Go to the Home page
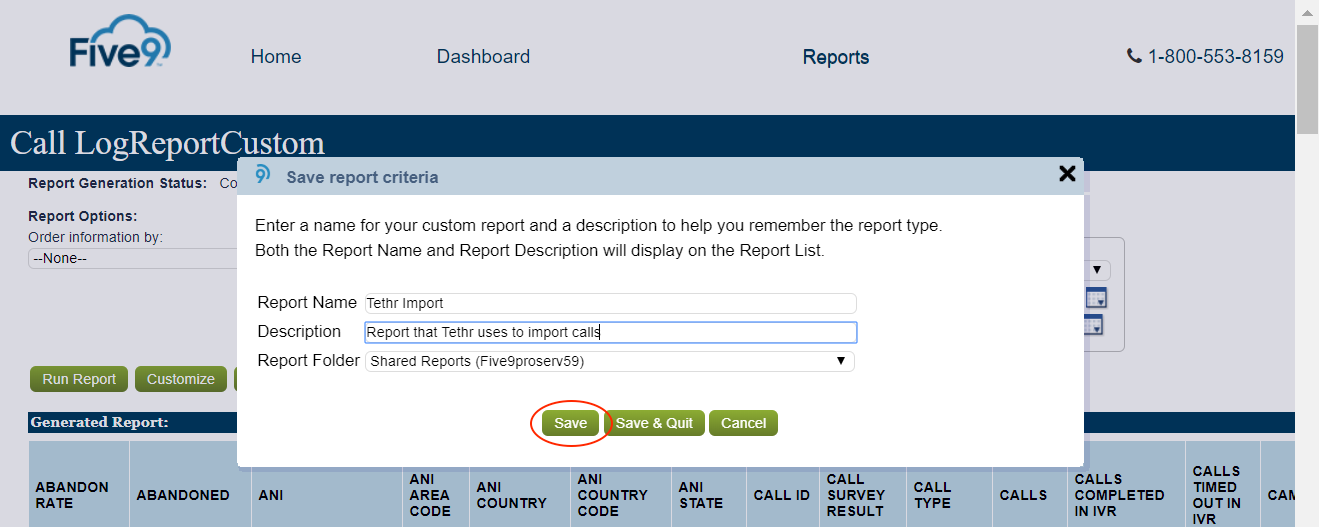 pos(276,57)
